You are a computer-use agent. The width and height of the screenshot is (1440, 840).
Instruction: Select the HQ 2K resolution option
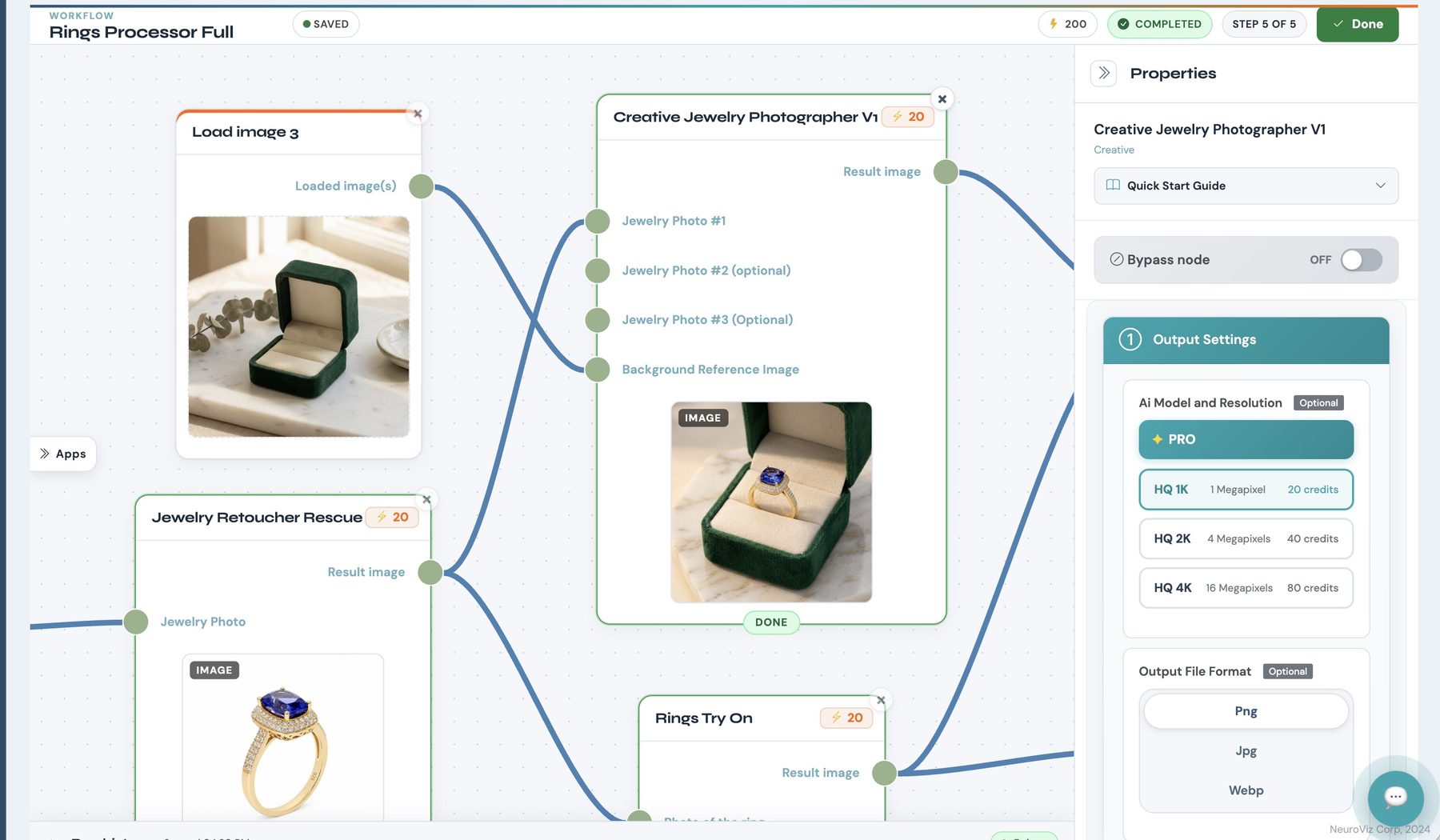(1246, 538)
